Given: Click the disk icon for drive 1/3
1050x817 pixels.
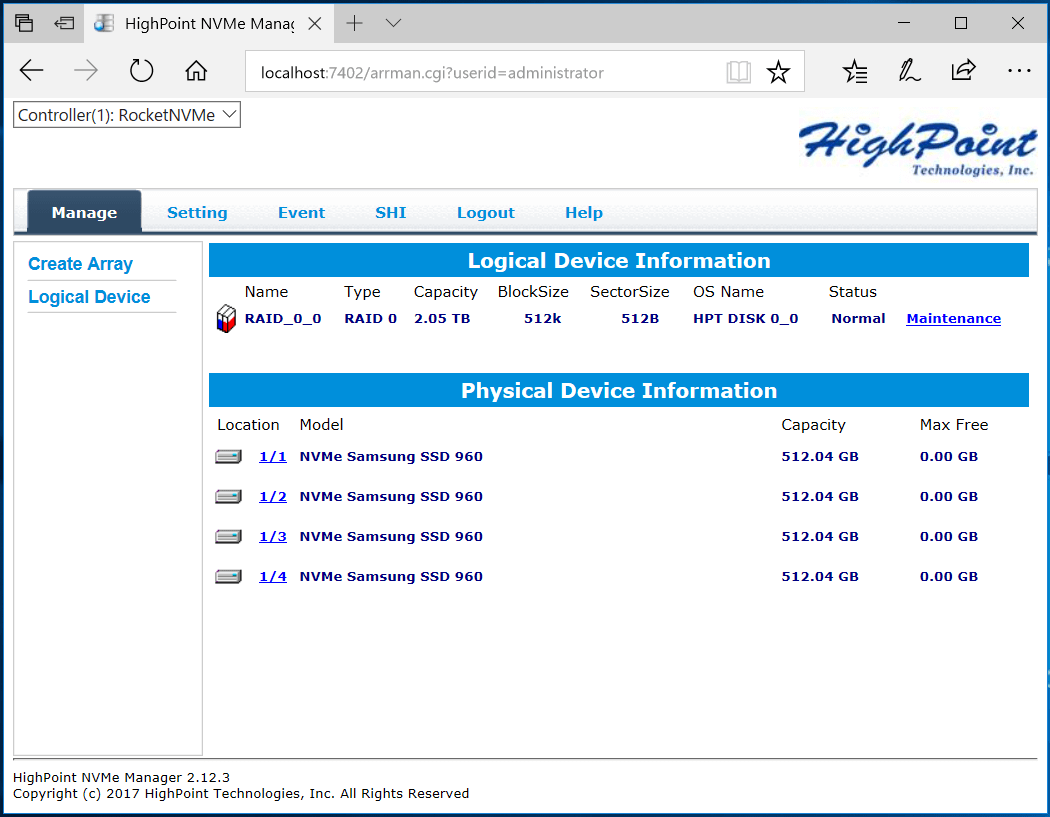Looking at the screenshot, I should click(x=228, y=536).
